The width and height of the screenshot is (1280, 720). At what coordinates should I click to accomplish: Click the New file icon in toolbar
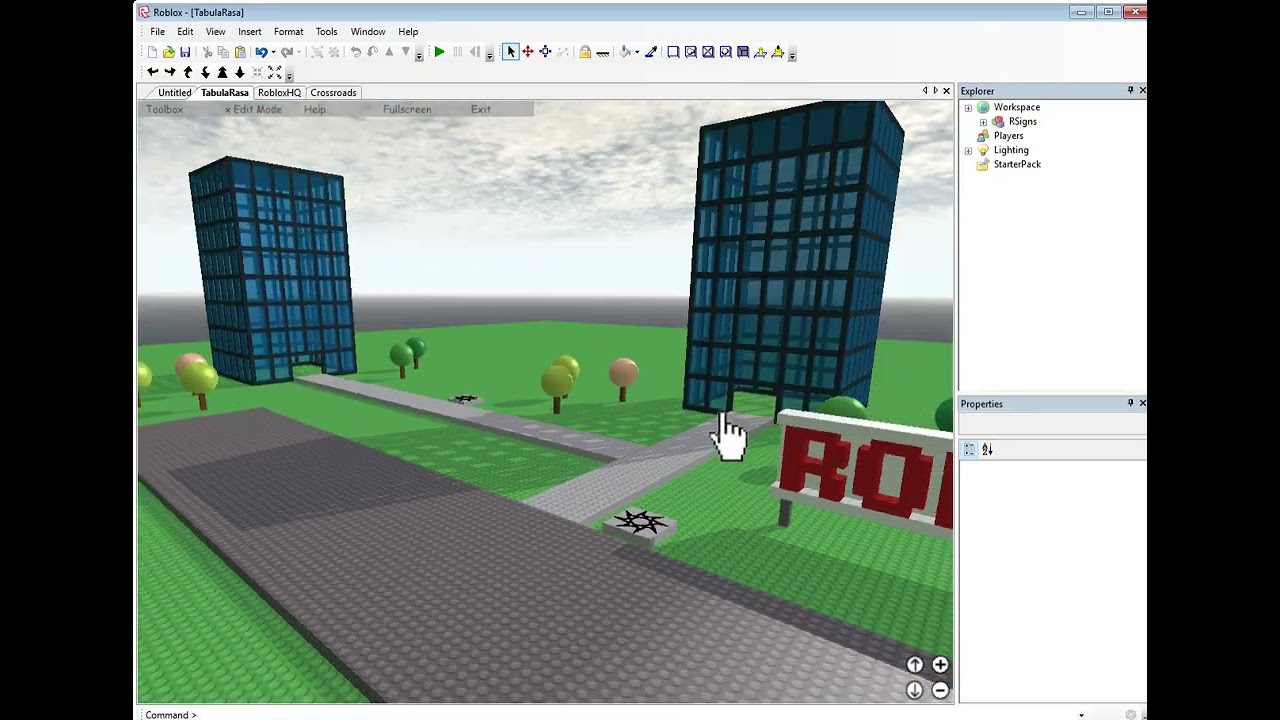pyautogui.click(x=152, y=52)
